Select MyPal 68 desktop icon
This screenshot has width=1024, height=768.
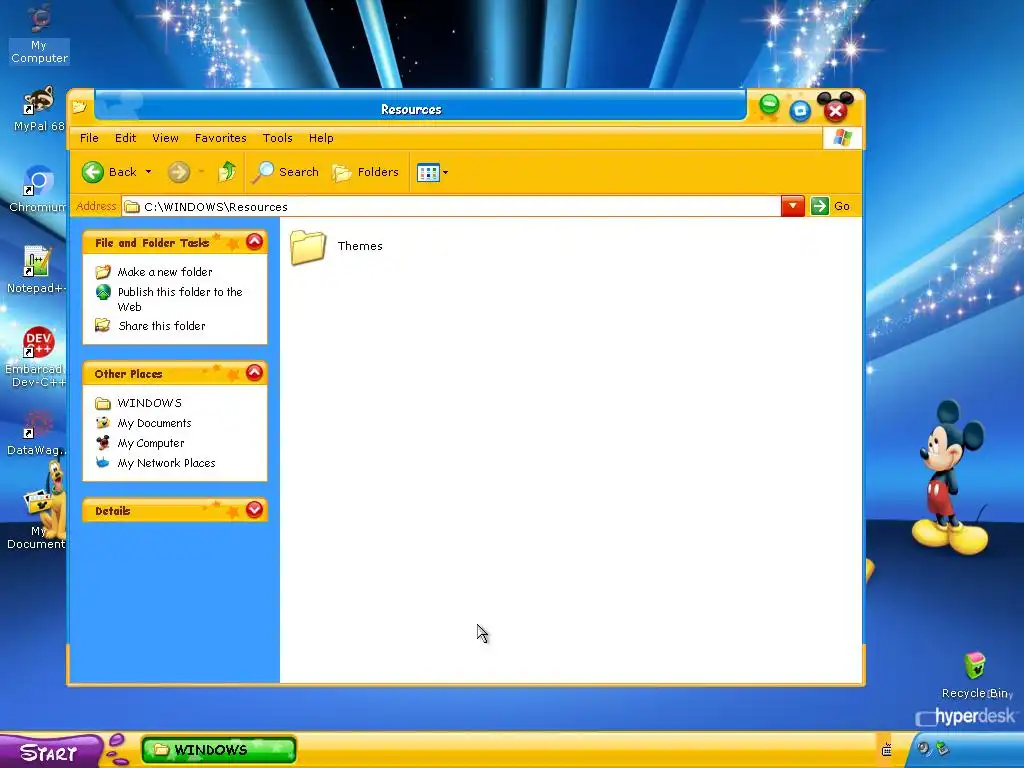pyautogui.click(x=38, y=109)
